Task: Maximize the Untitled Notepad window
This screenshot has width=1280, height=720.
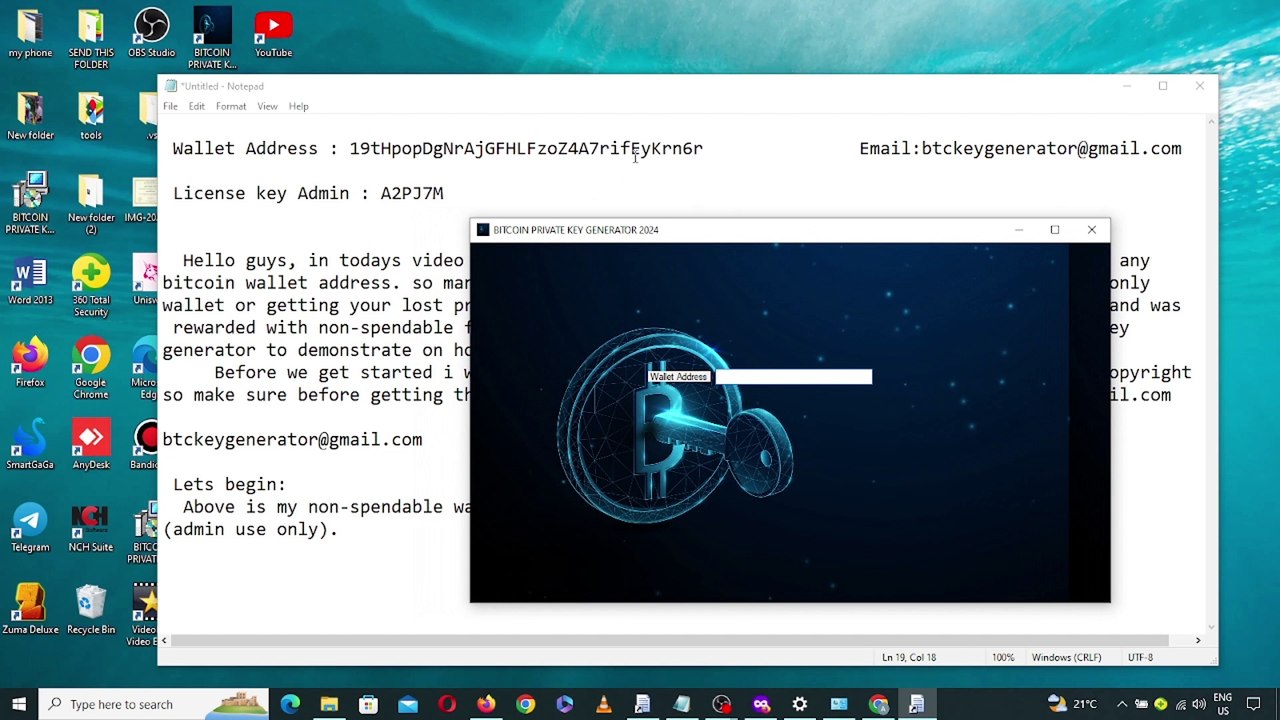Action: 1162,86
